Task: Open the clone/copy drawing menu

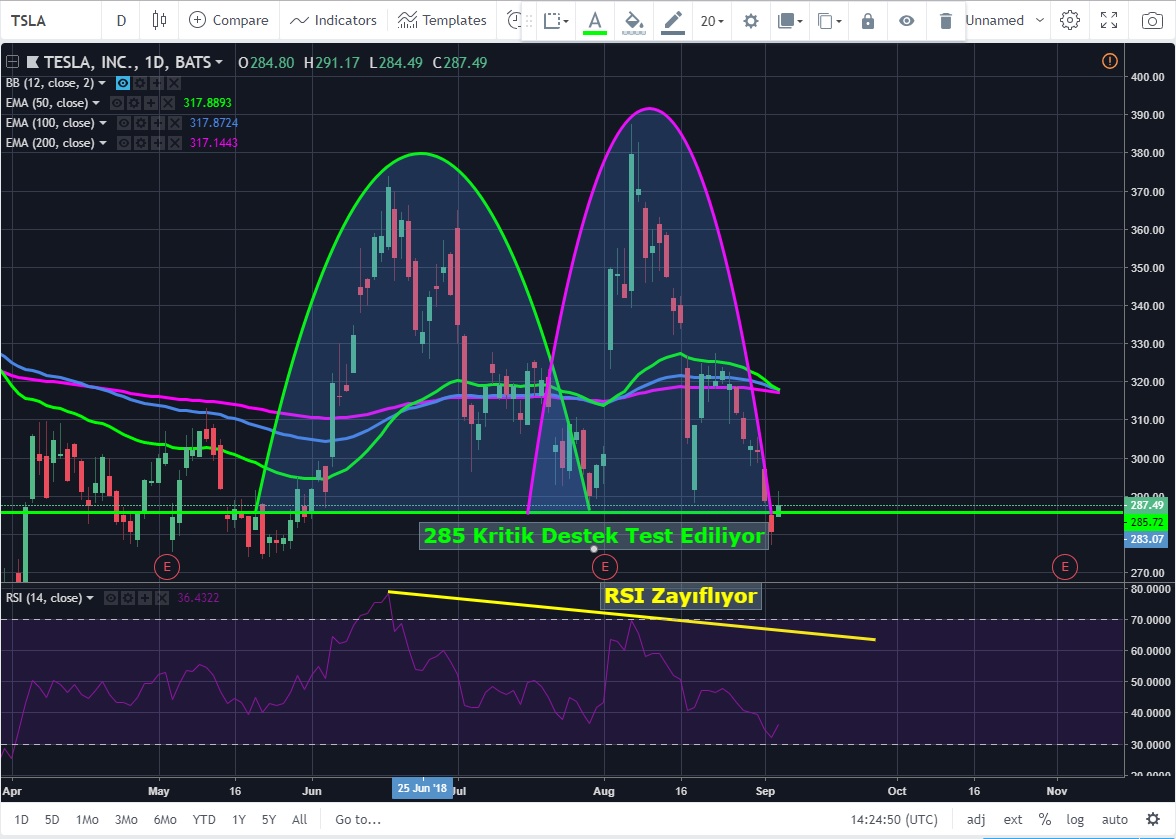Action: coord(829,21)
